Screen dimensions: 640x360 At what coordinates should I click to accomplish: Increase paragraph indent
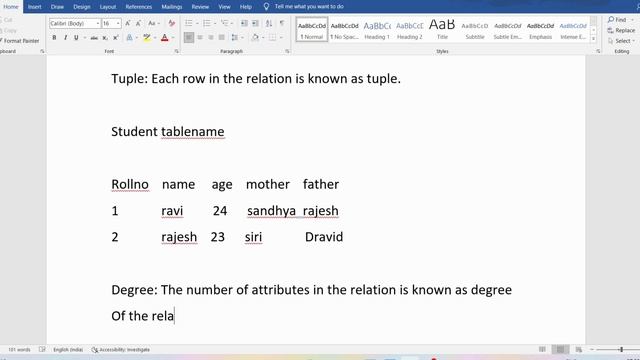(x=256, y=24)
